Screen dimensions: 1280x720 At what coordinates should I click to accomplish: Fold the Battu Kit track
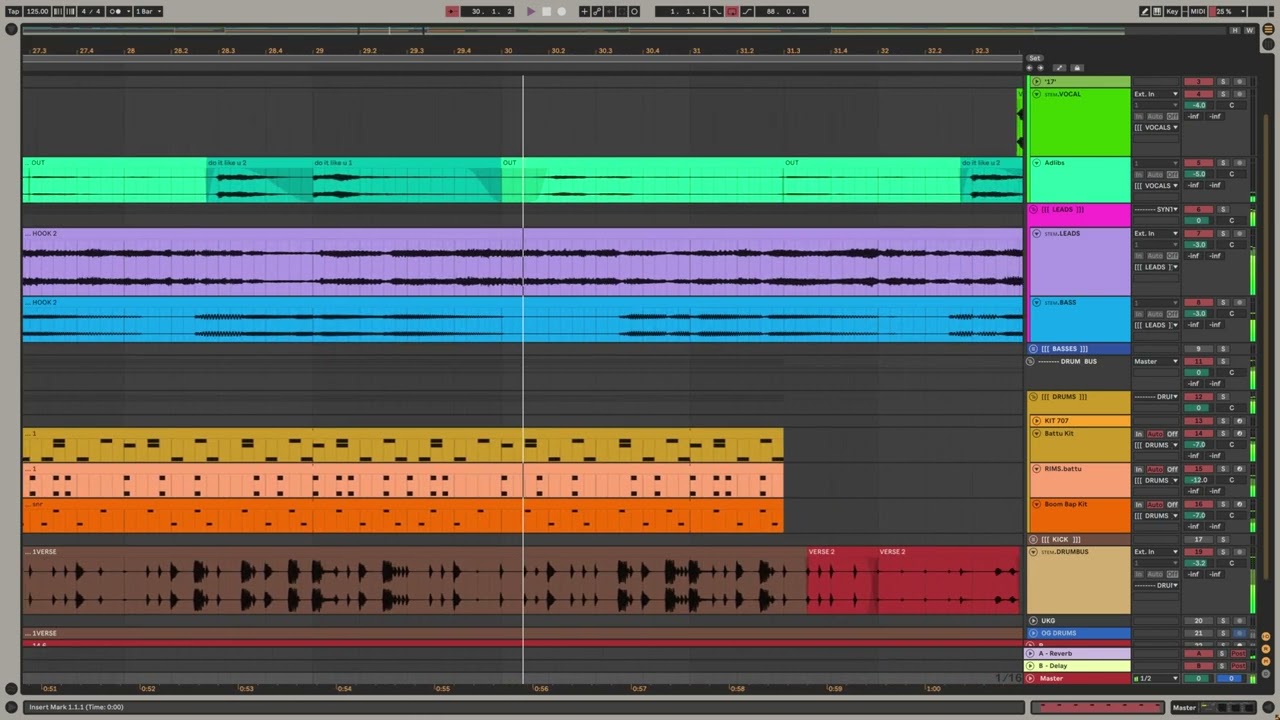pos(1036,434)
